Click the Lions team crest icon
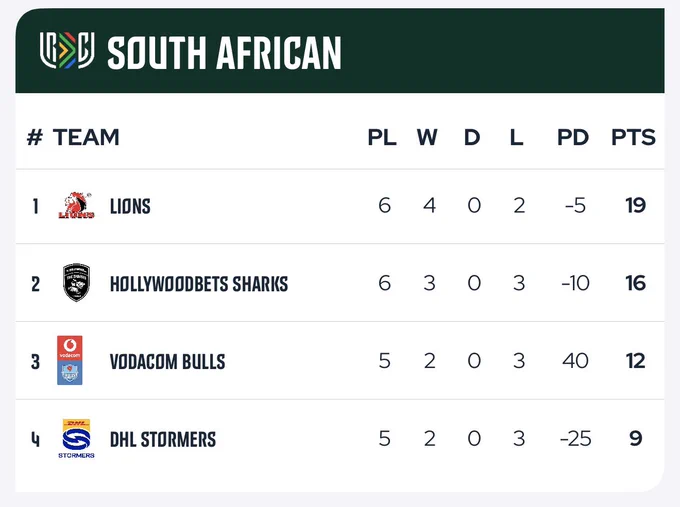The image size is (680, 507). [76, 205]
